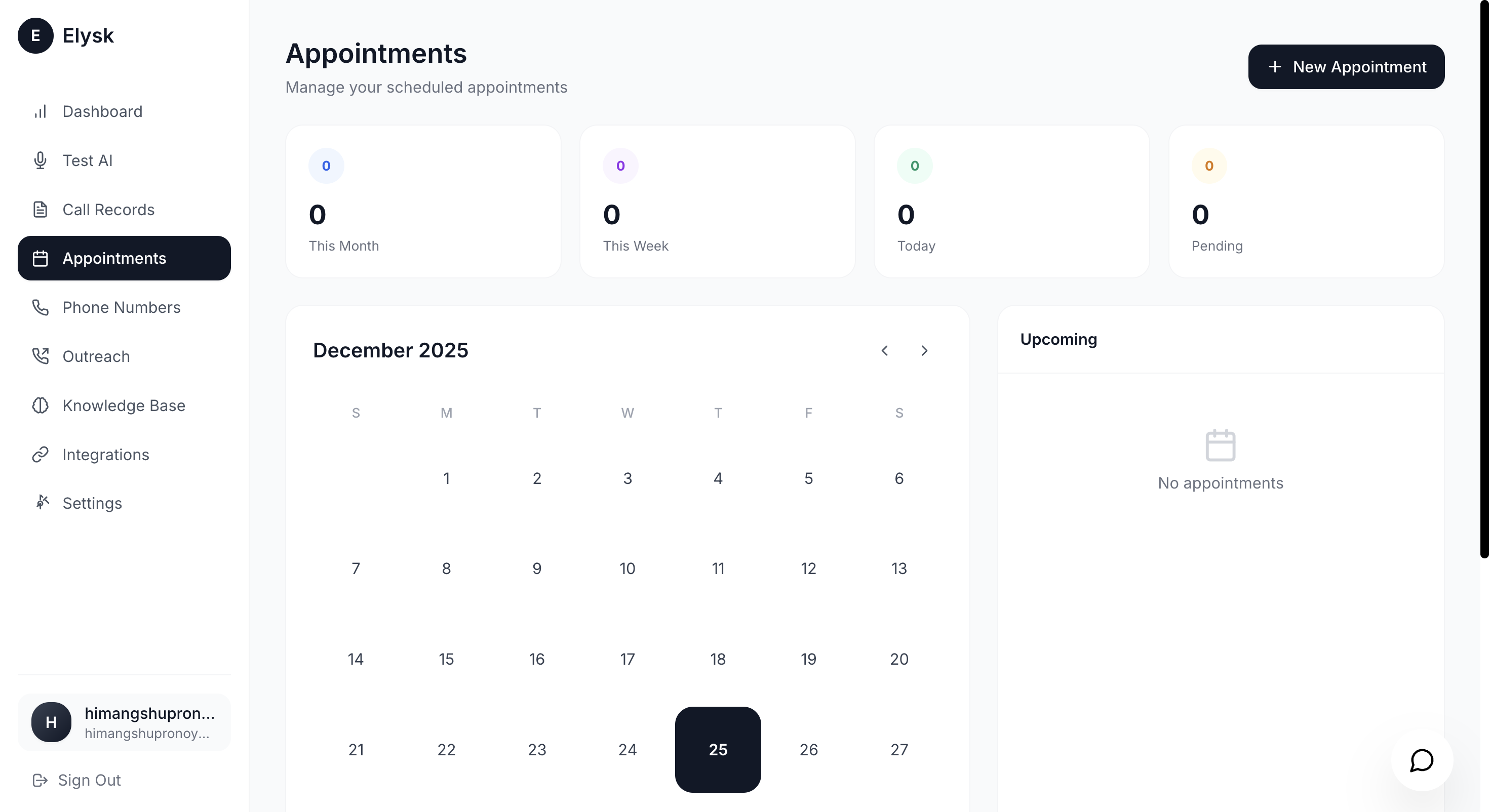Click the Integrations link icon

pyautogui.click(x=40, y=454)
